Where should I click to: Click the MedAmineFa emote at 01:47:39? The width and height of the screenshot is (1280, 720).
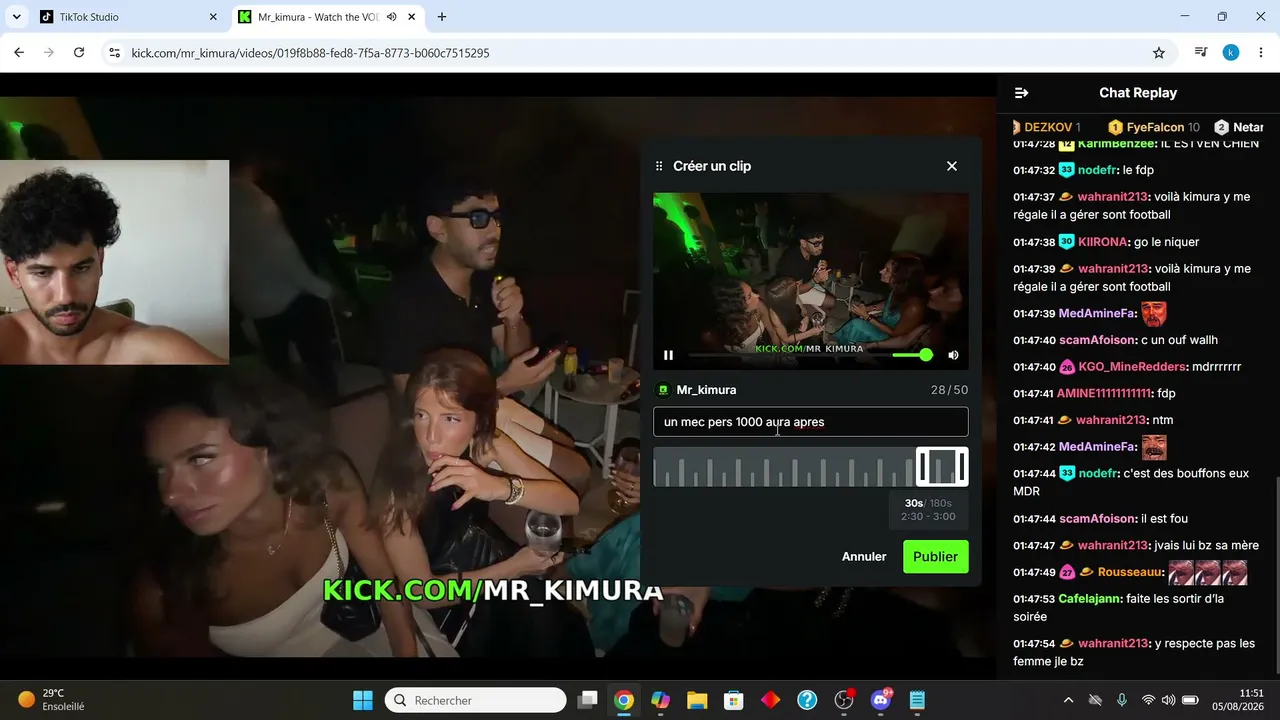click(1154, 314)
